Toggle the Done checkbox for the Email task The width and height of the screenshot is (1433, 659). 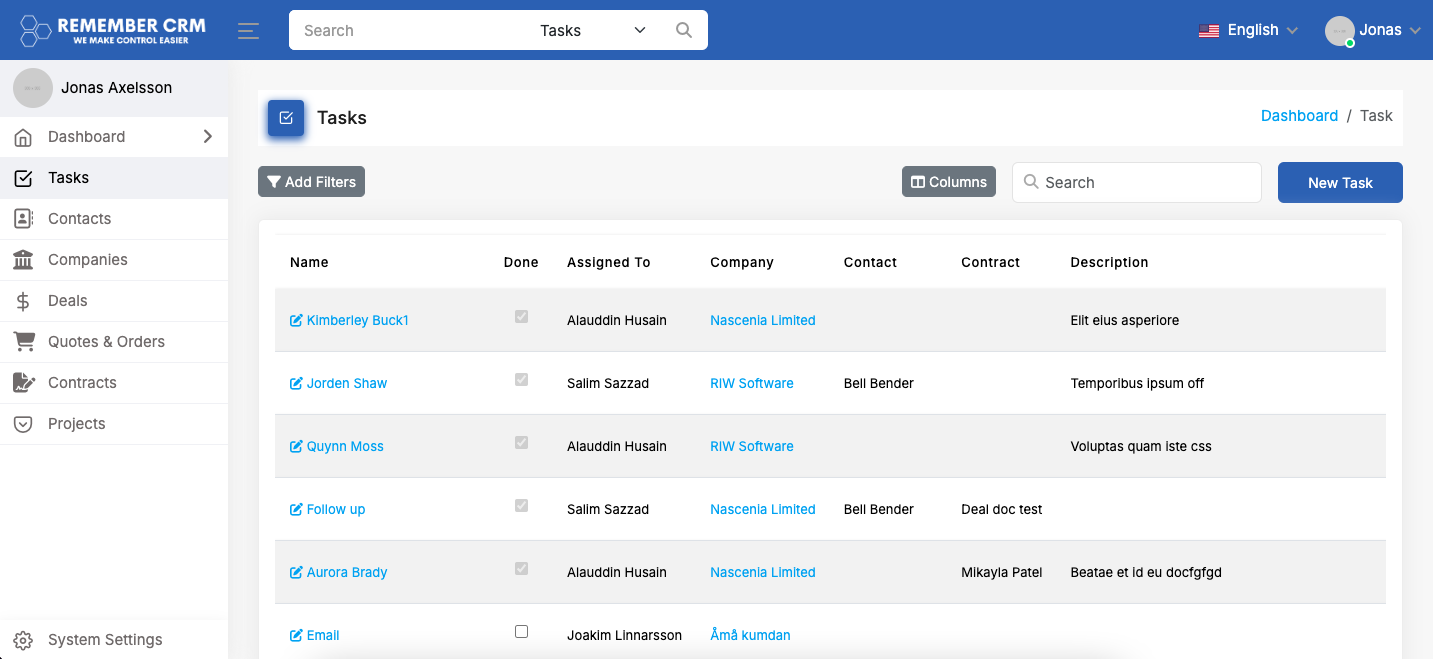(x=521, y=631)
